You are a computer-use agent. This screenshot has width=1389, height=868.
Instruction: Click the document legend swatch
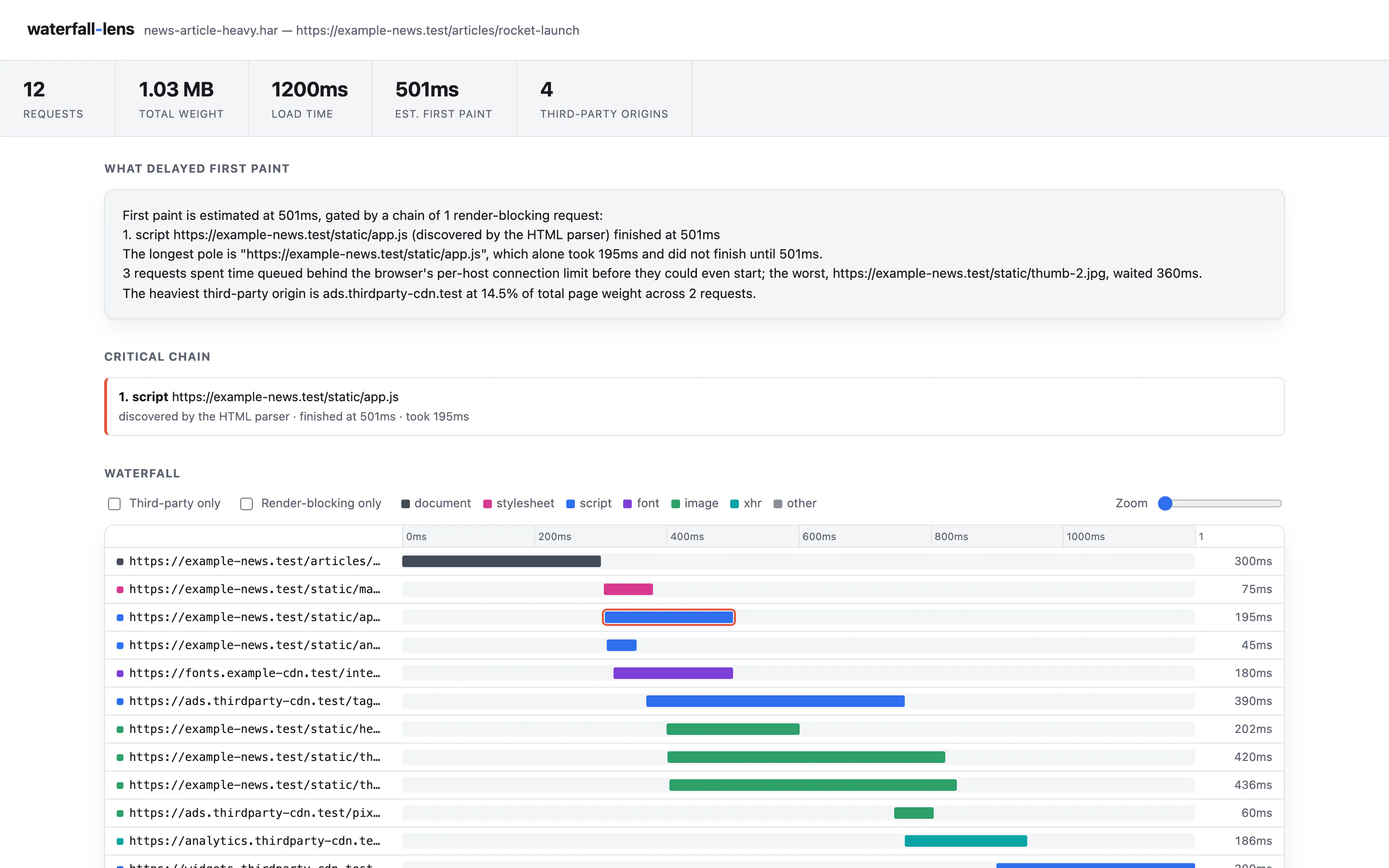pyautogui.click(x=405, y=503)
